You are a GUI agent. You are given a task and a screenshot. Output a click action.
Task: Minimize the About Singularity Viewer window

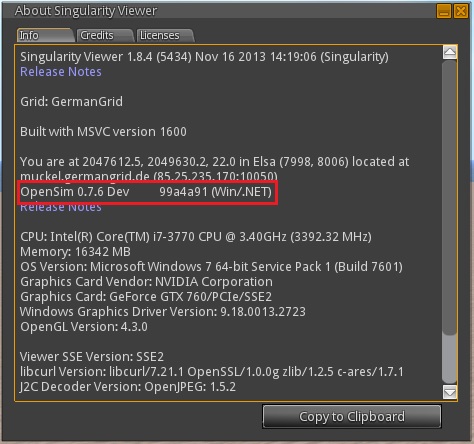tap(444, 11)
